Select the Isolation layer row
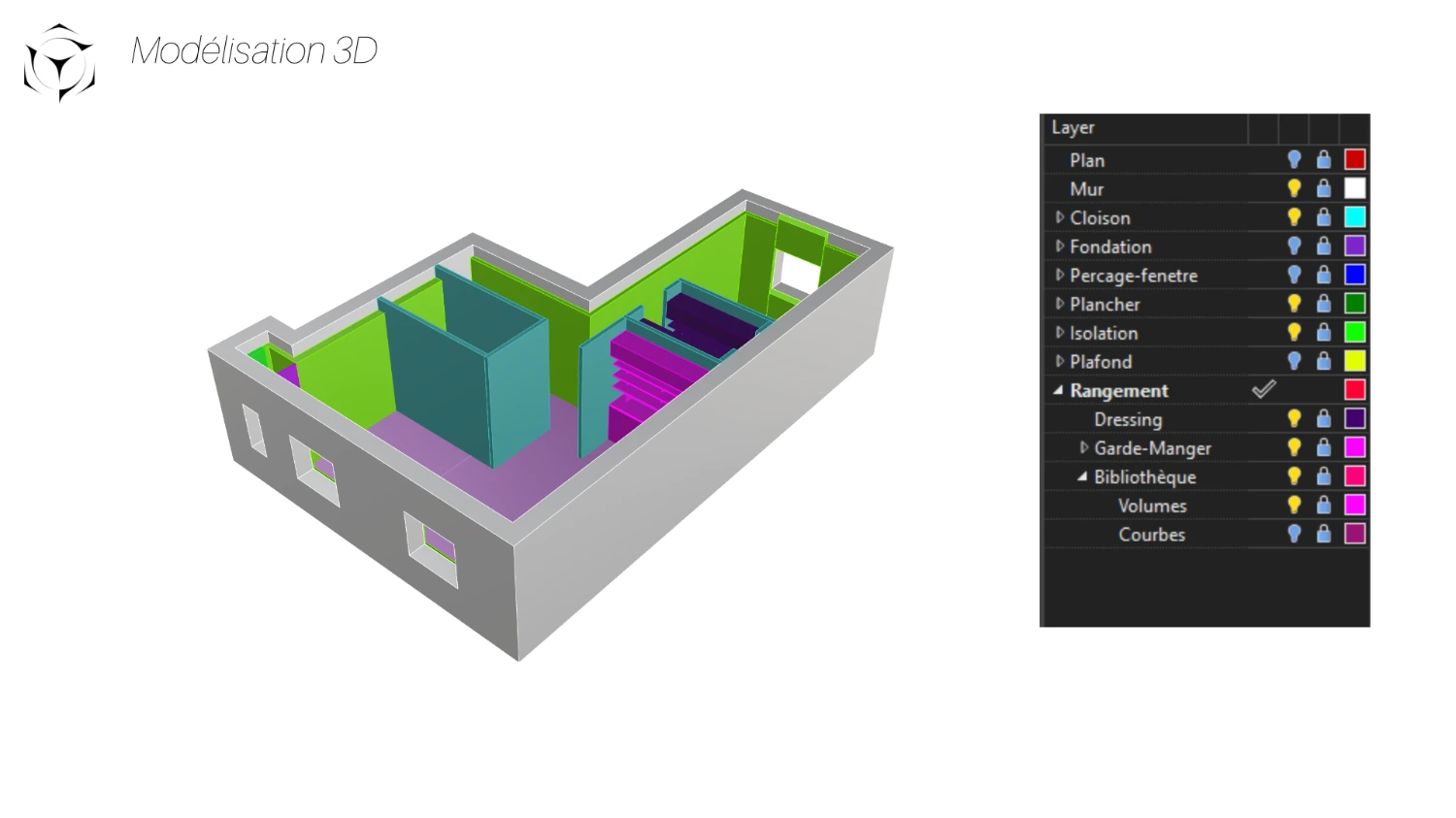This screenshot has width=1456, height=818. coord(1104,333)
